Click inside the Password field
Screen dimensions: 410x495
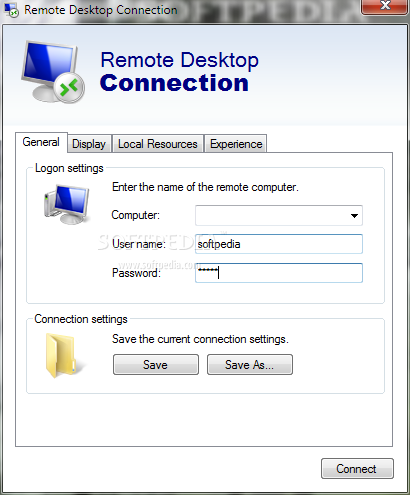coord(279,273)
